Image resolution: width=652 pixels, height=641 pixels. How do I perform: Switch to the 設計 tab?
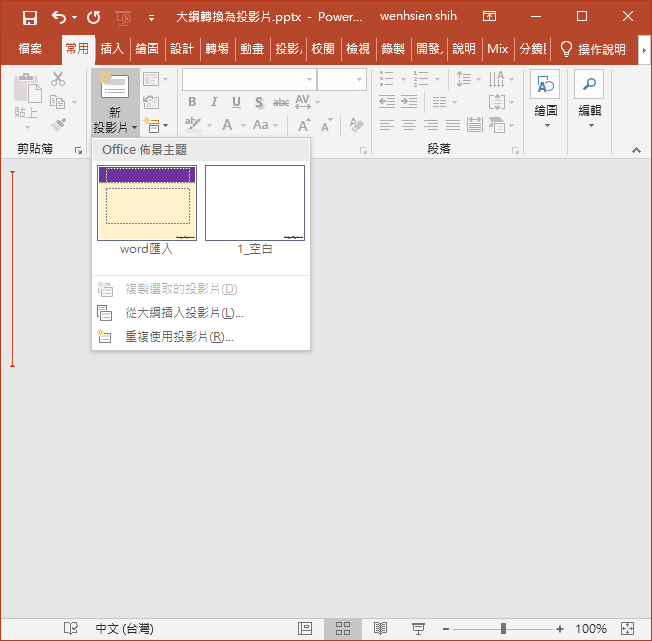(x=182, y=49)
